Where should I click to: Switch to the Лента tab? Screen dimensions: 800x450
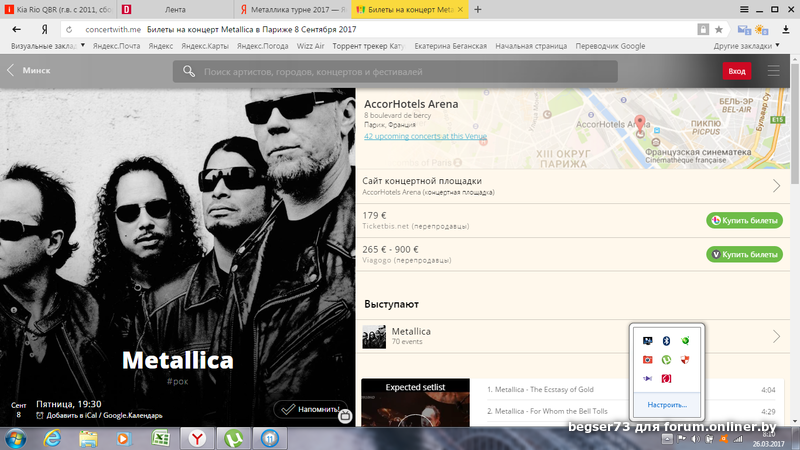coord(175,9)
